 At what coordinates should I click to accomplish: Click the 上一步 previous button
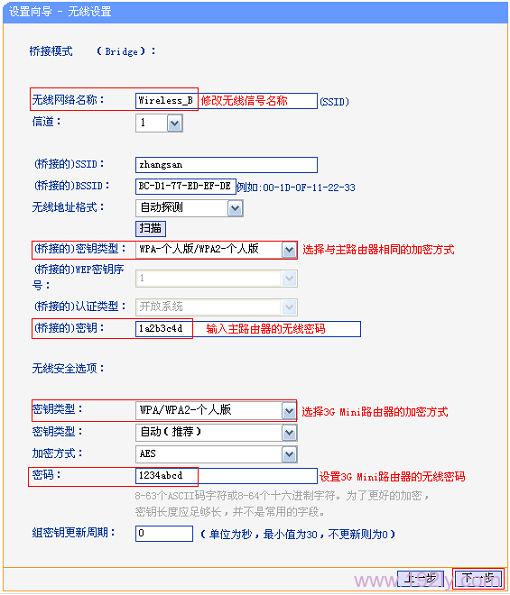coord(420,579)
